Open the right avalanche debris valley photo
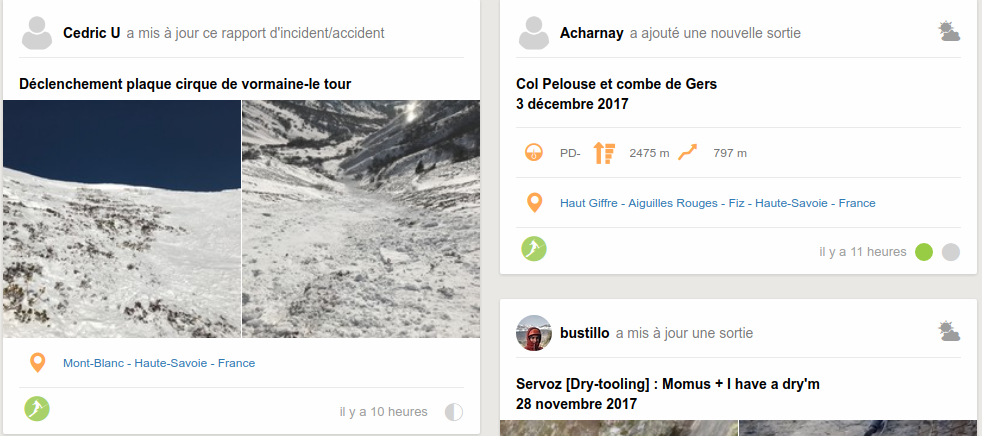Viewport: 982px width, 436px height. (361, 219)
